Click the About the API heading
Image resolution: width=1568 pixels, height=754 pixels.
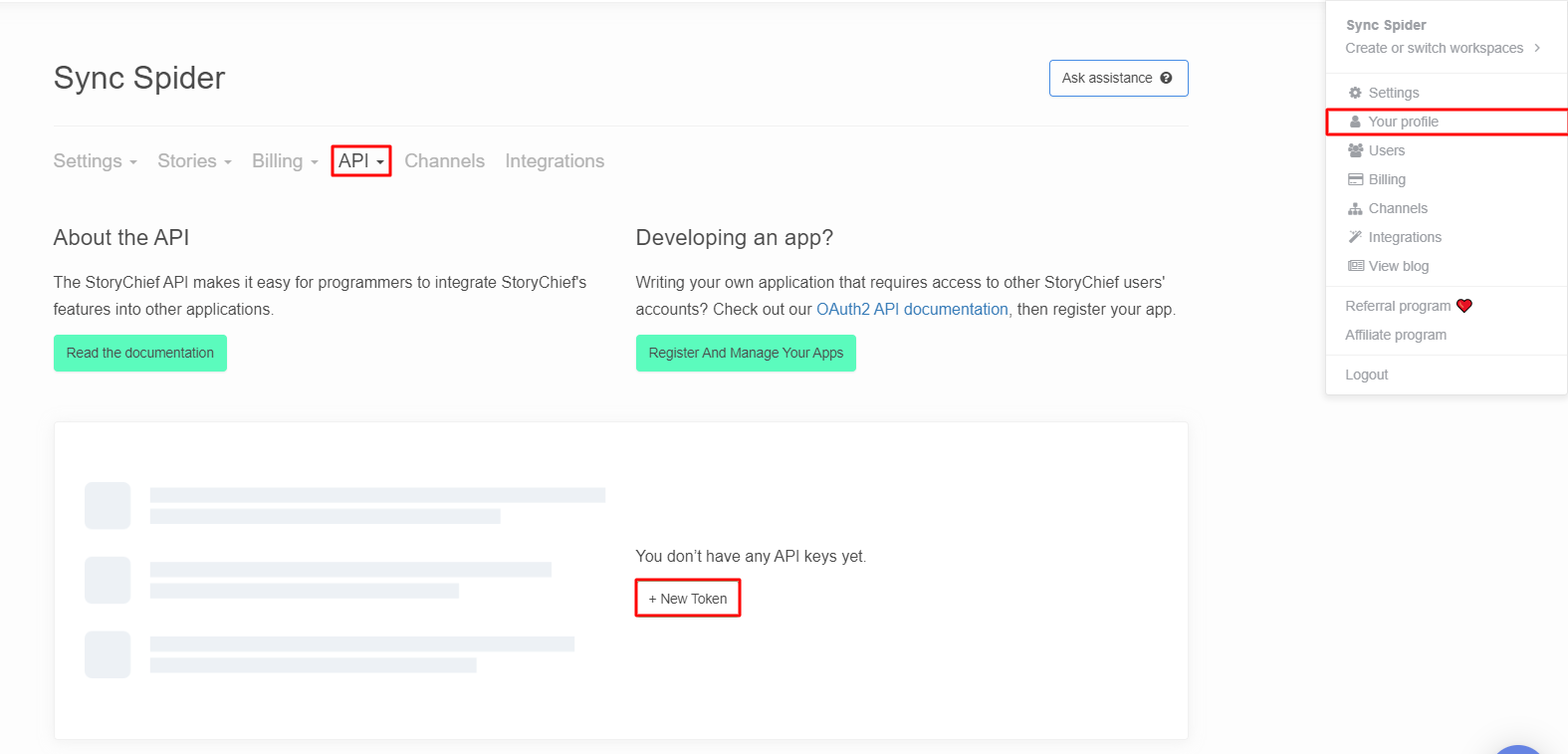click(121, 237)
